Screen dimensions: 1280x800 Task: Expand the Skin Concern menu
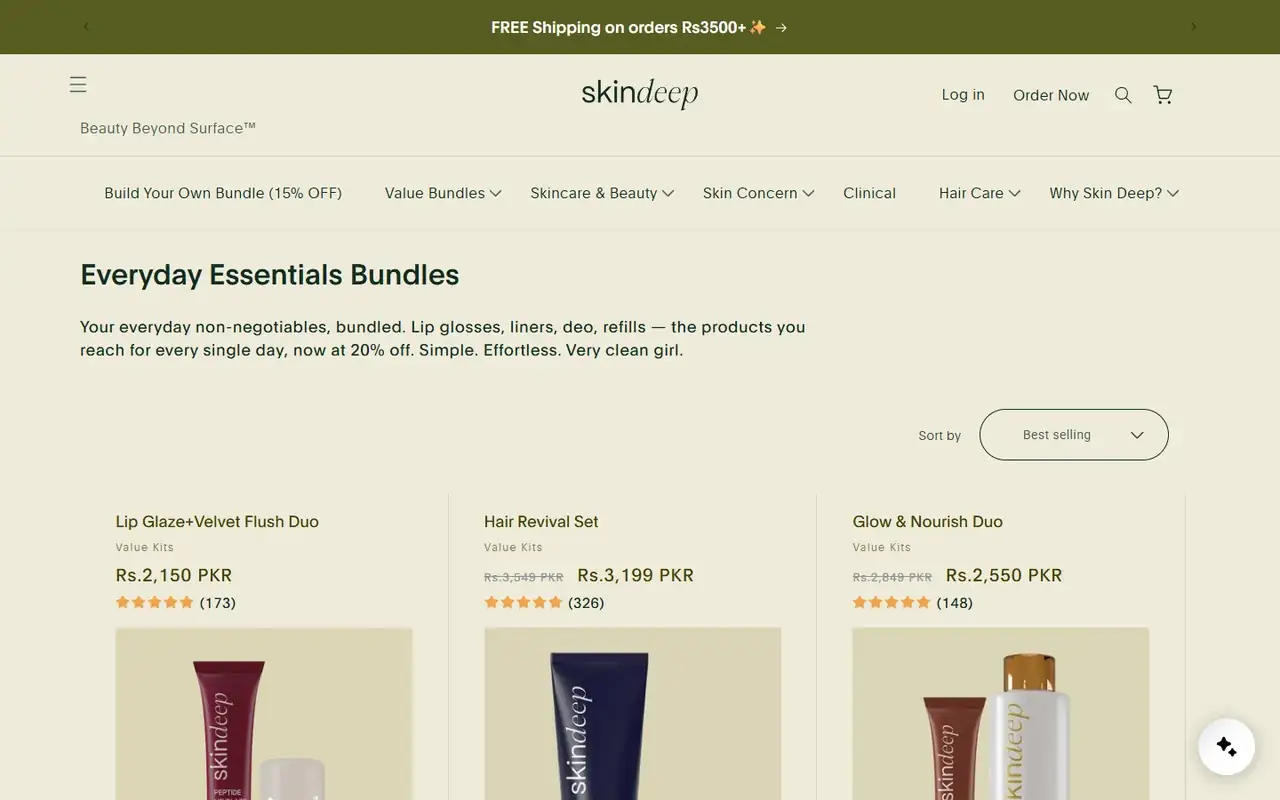click(758, 193)
